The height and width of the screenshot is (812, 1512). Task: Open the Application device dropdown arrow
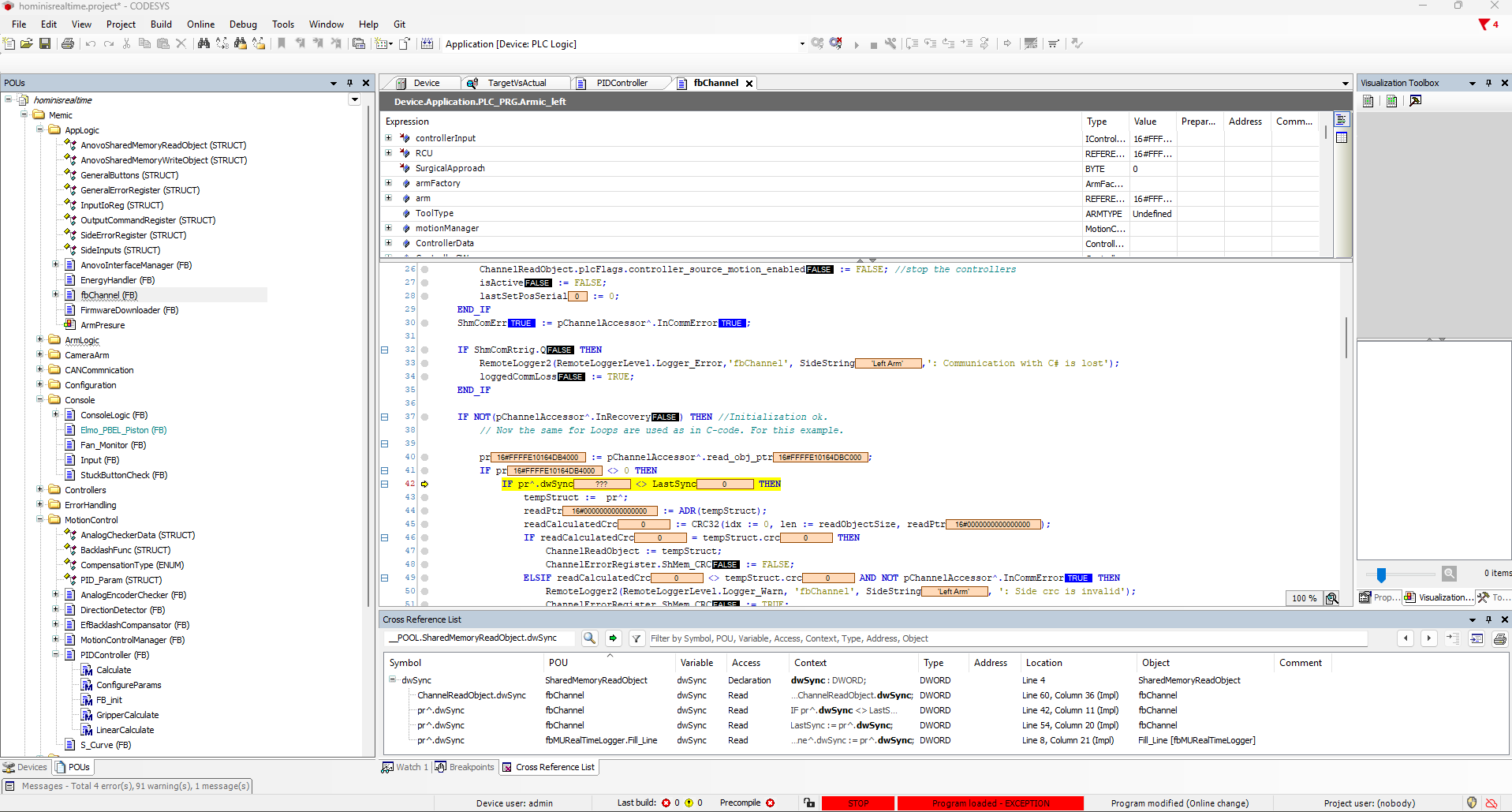pyautogui.click(x=802, y=44)
